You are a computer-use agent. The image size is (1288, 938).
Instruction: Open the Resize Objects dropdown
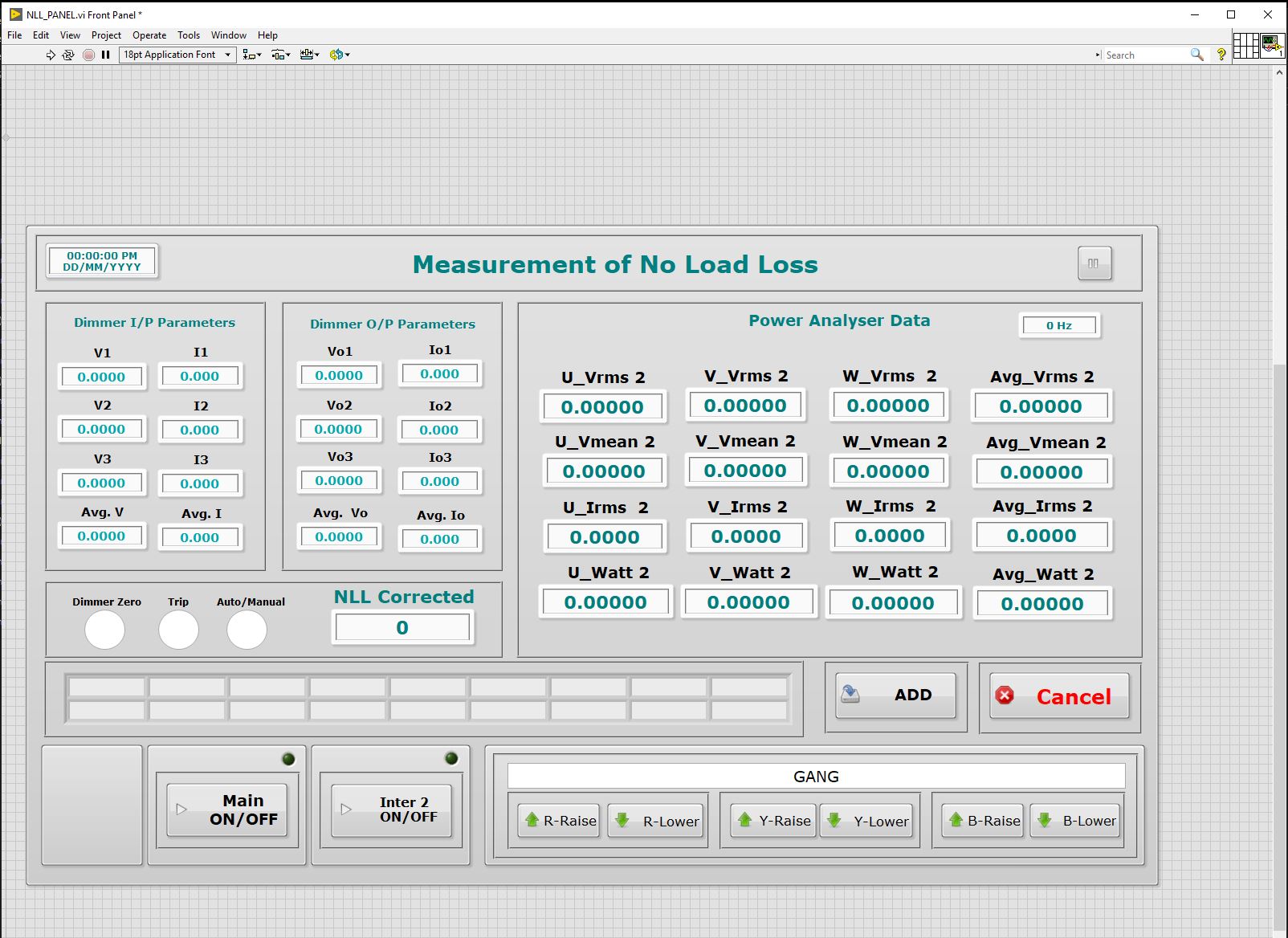pyautogui.click(x=309, y=55)
